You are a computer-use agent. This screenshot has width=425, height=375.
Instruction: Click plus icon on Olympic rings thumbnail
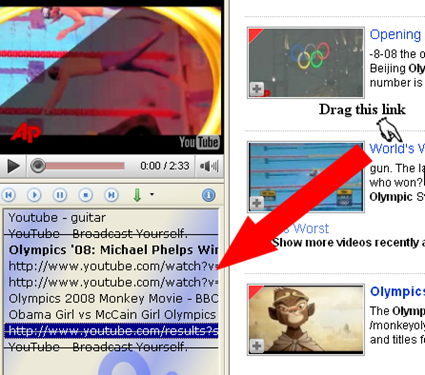pos(257,89)
